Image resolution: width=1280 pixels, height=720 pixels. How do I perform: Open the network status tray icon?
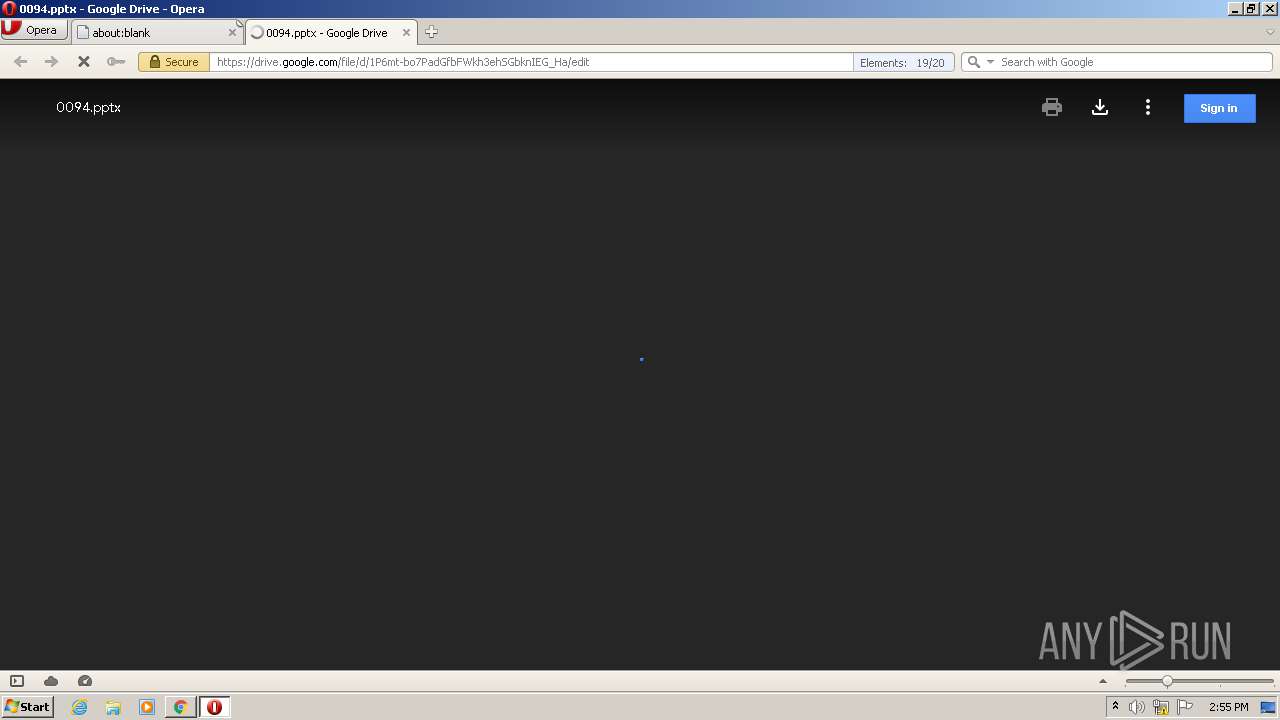[x=1161, y=707]
